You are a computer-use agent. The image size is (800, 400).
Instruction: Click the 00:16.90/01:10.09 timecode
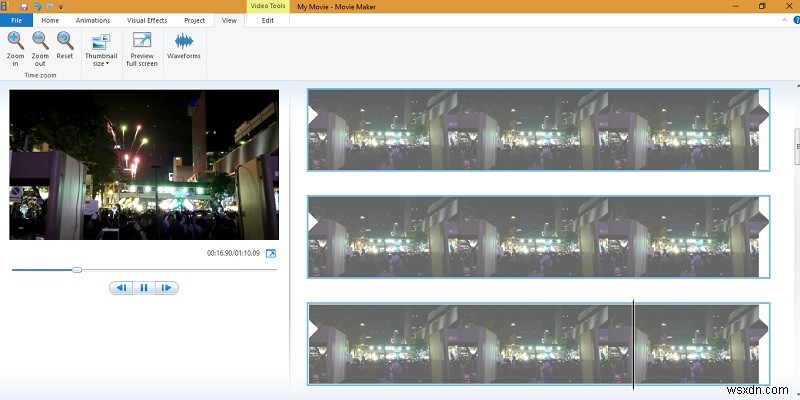tap(233, 253)
